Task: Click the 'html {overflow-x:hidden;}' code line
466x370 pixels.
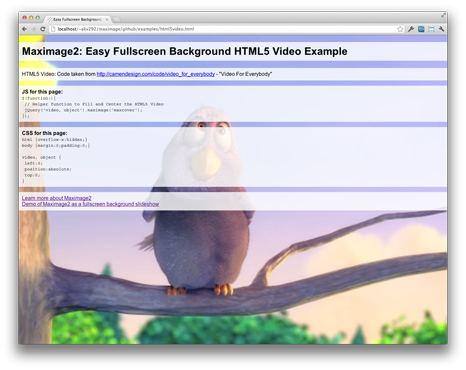Action: (55, 139)
